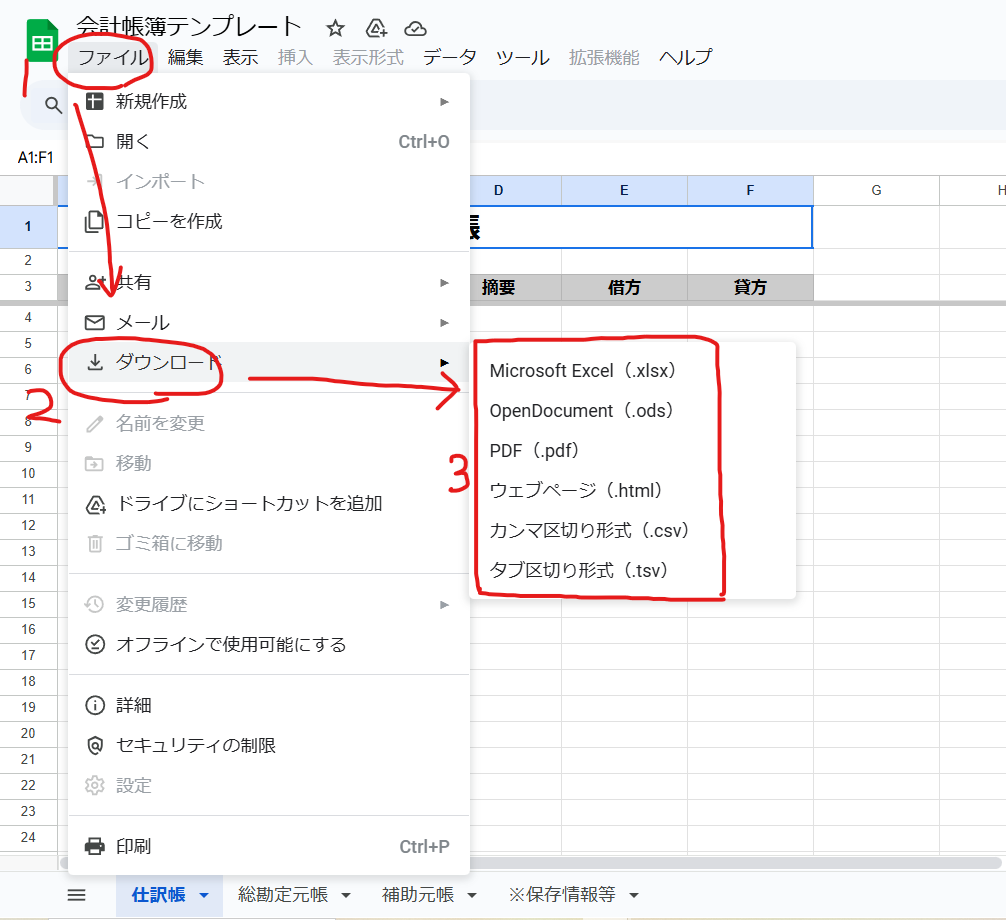Enable オフラインで使用可能にする option

[x=231, y=644]
